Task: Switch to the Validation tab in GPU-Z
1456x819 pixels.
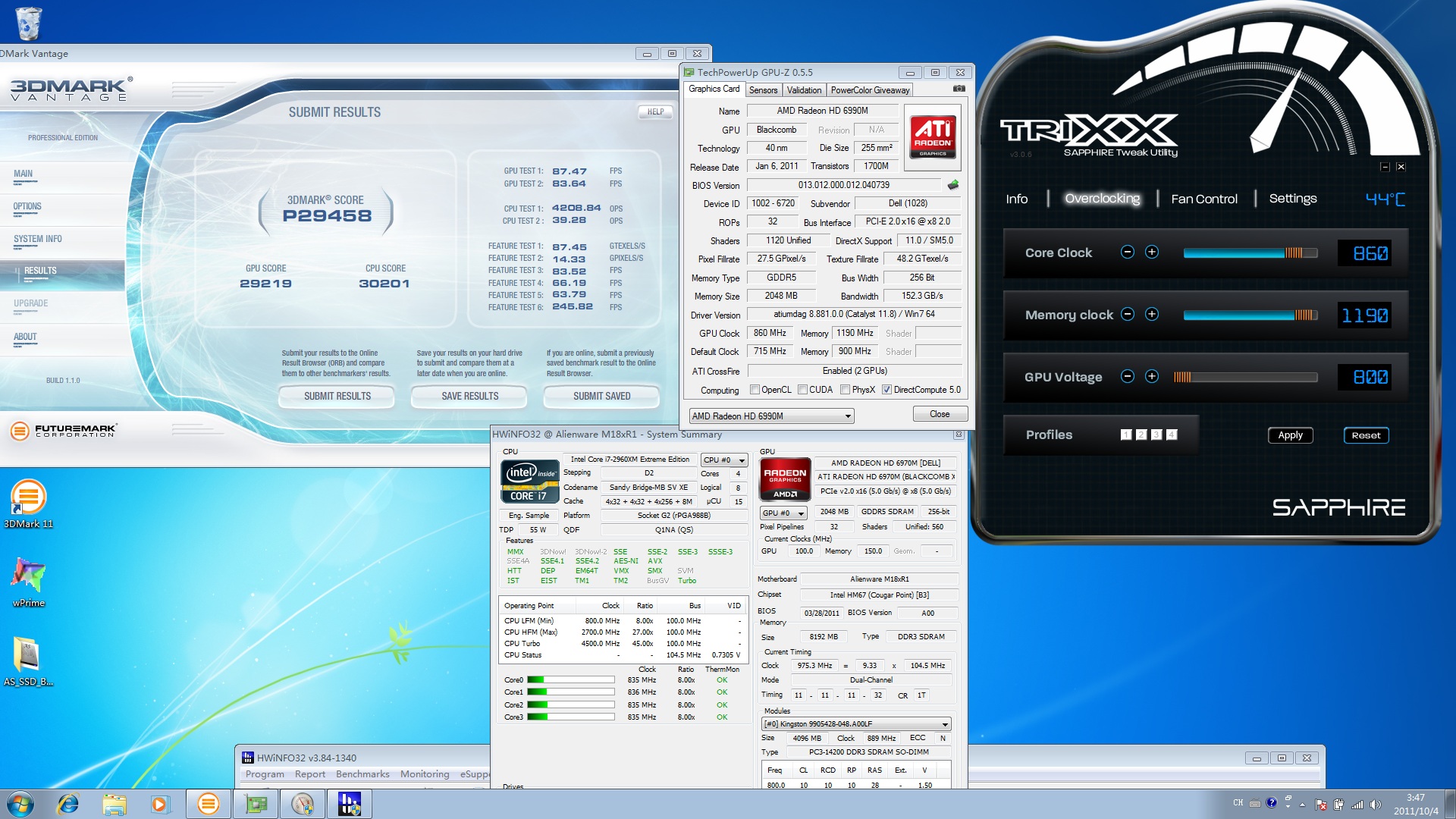Action: tap(804, 89)
